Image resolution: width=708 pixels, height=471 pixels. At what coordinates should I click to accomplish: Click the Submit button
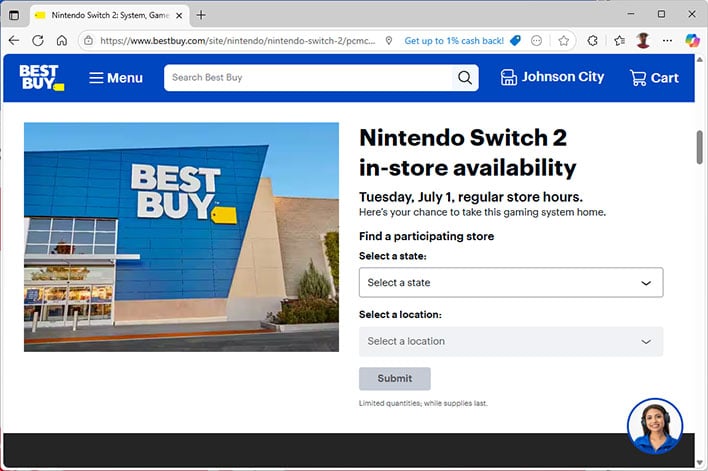click(x=395, y=378)
